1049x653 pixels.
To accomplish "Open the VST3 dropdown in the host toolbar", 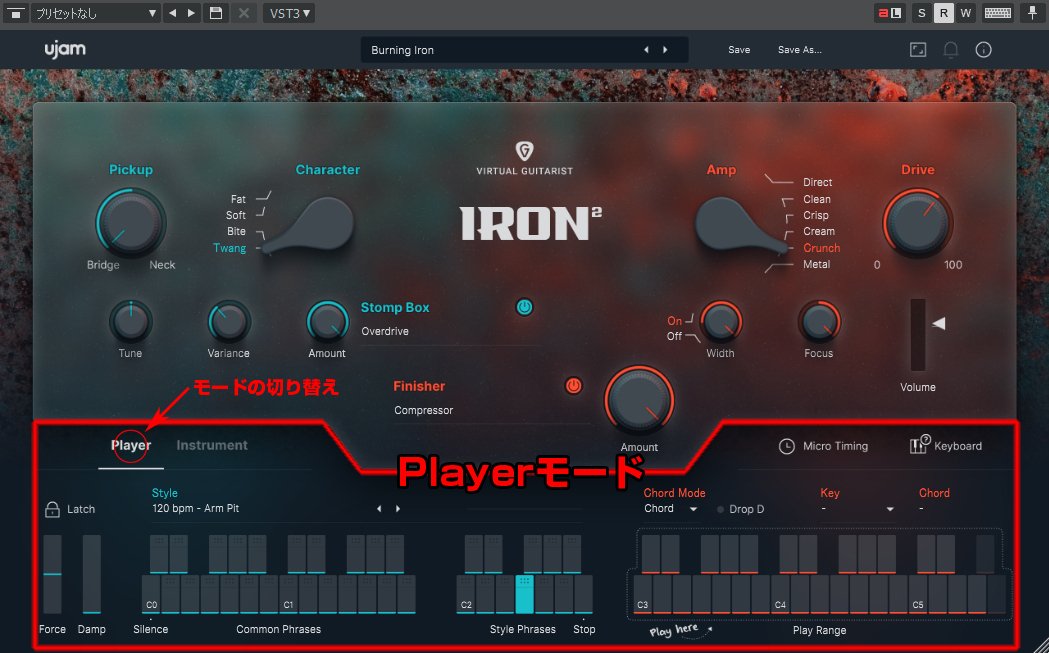I will click(288, 13).
